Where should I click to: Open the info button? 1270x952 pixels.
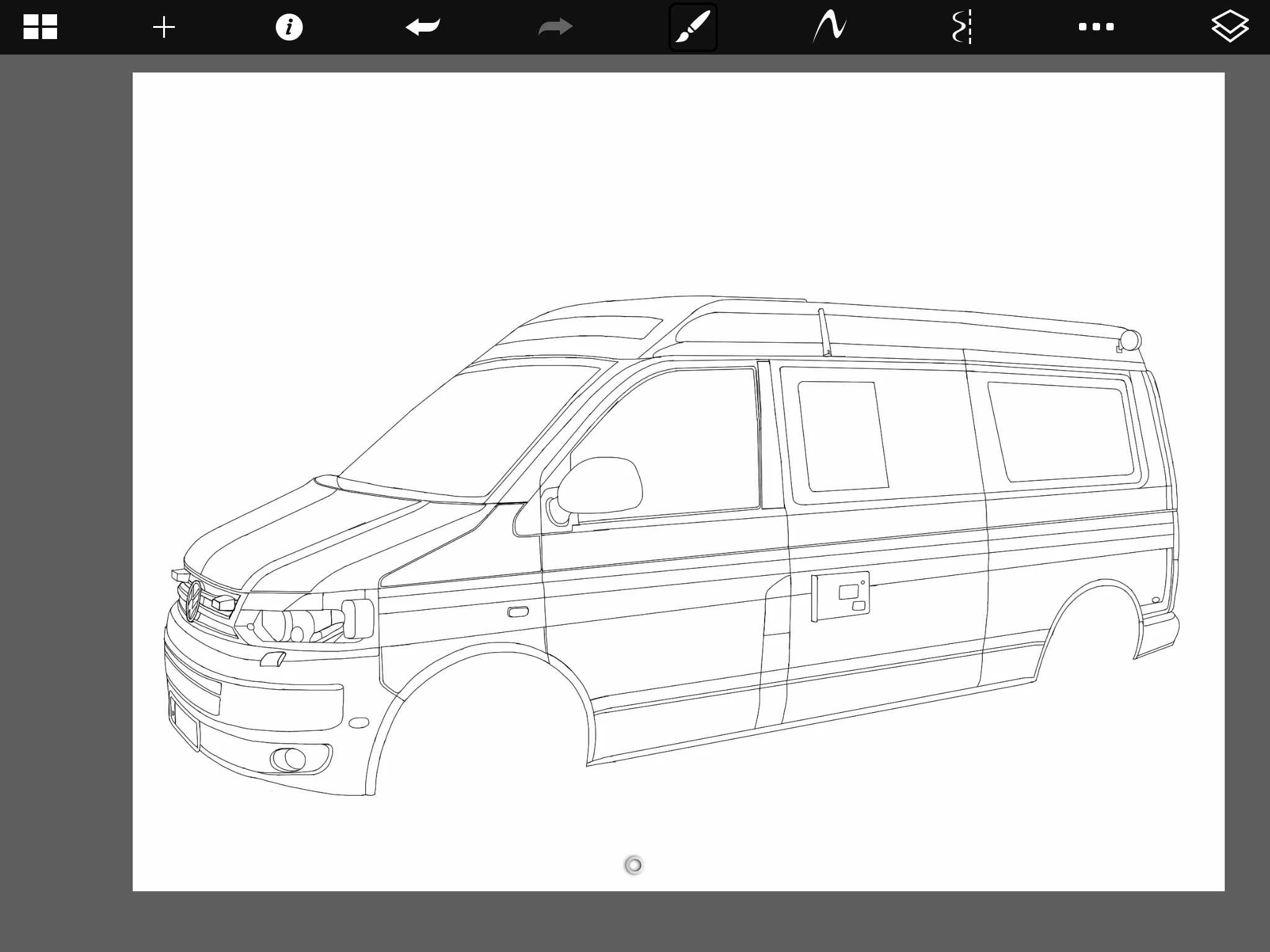(289, 27)
